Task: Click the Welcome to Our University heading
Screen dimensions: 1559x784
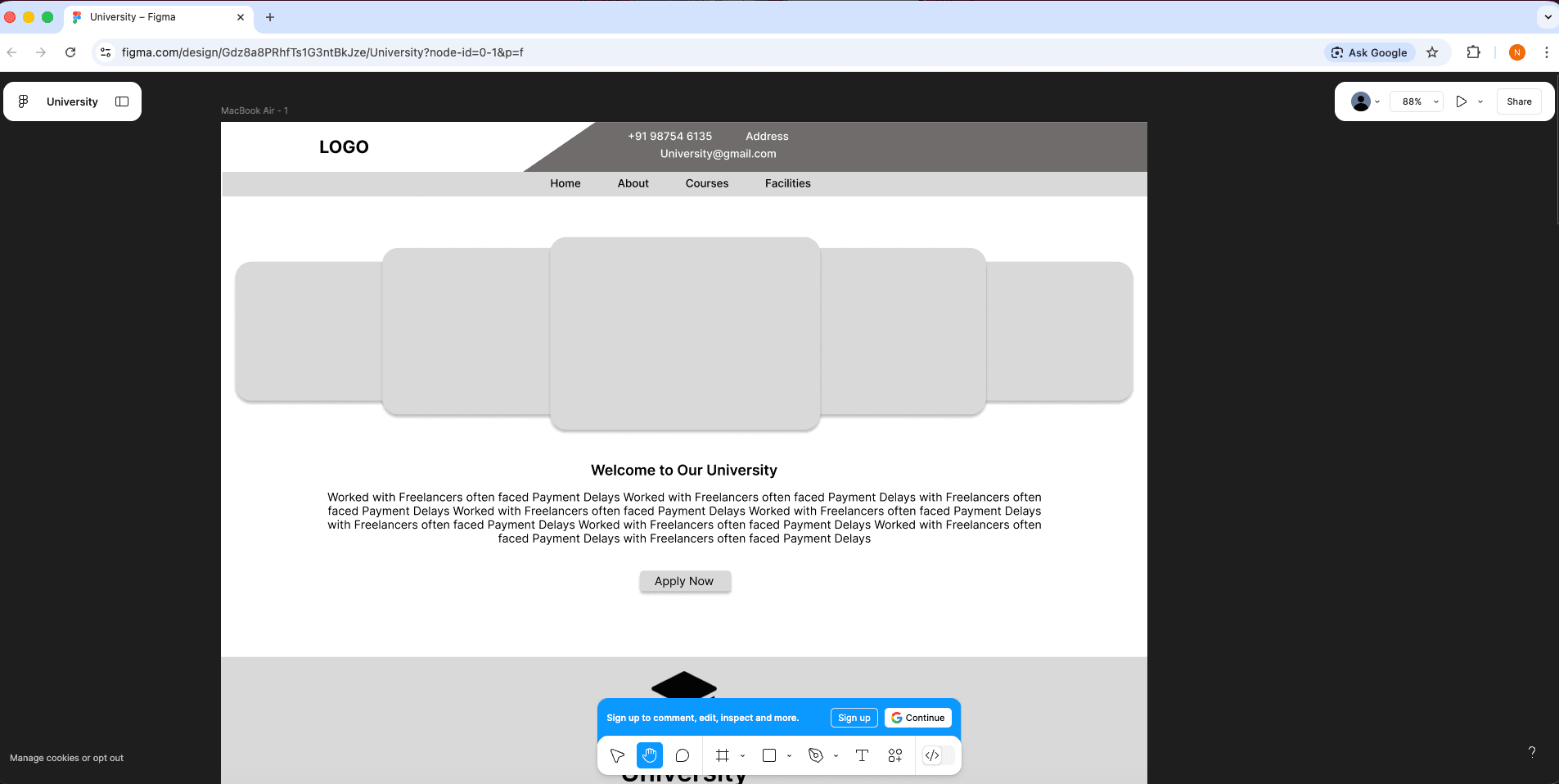Action: click(684, 470)
